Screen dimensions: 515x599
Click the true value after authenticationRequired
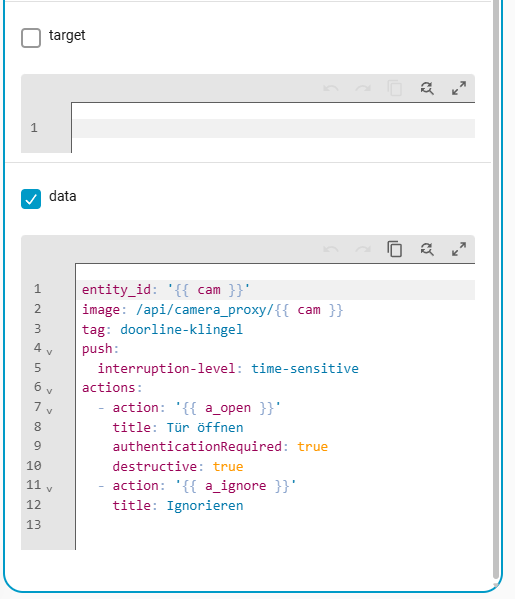(313, 447)
